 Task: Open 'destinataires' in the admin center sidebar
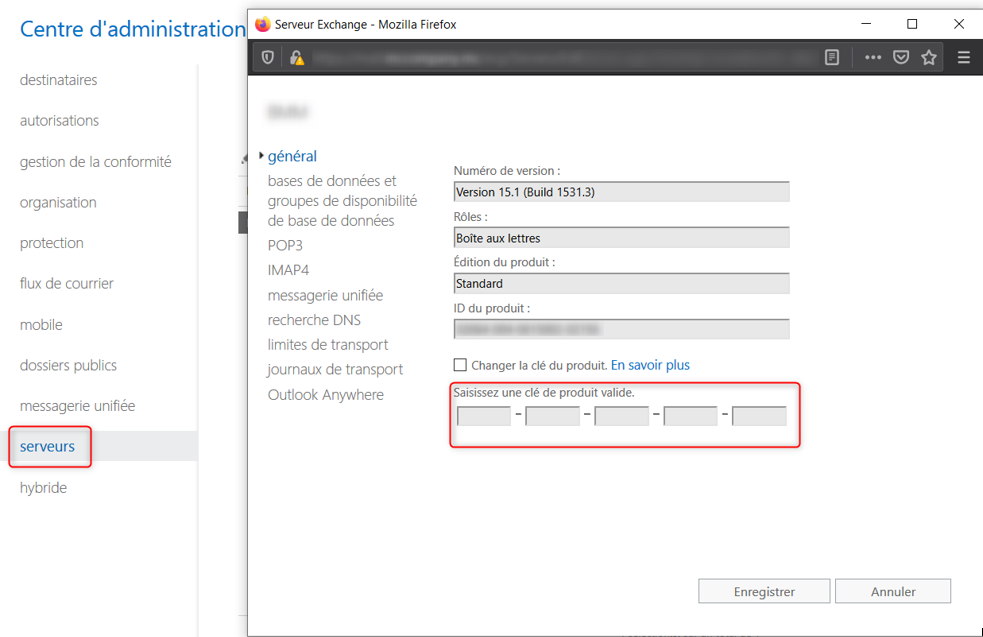58,80
